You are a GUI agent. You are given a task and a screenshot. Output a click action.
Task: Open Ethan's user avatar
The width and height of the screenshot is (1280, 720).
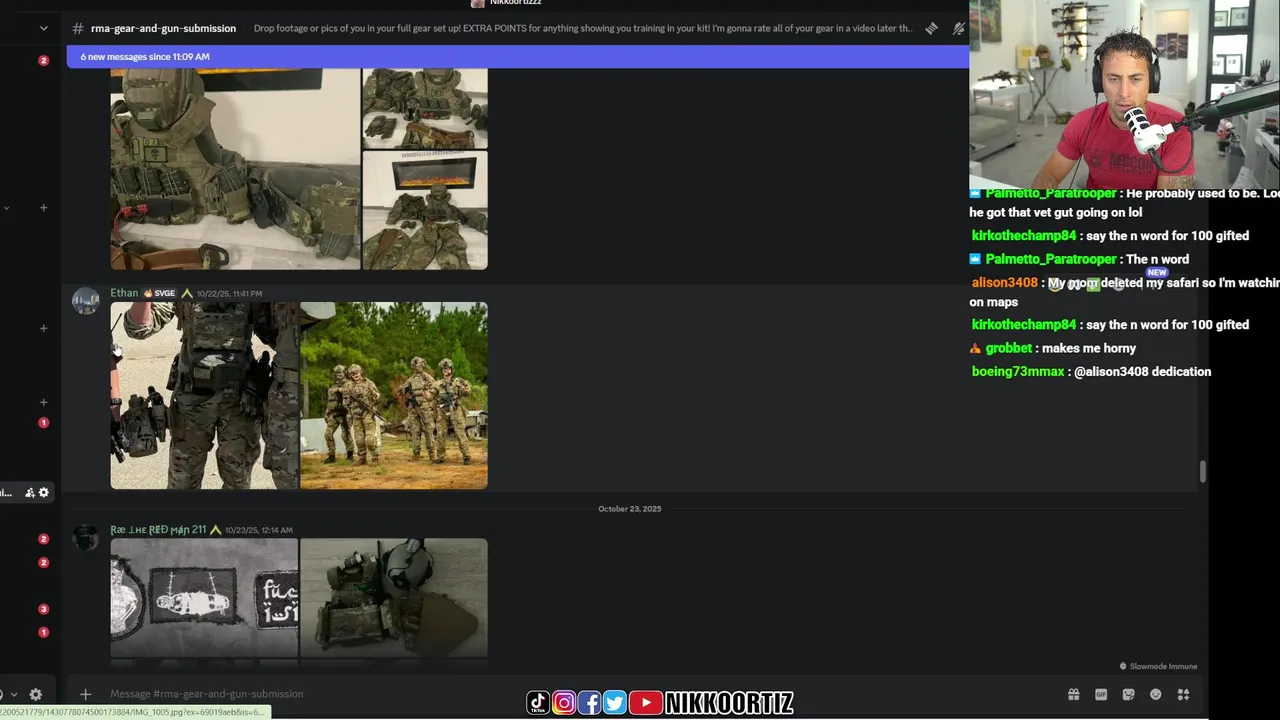click(x=86, y=301)
